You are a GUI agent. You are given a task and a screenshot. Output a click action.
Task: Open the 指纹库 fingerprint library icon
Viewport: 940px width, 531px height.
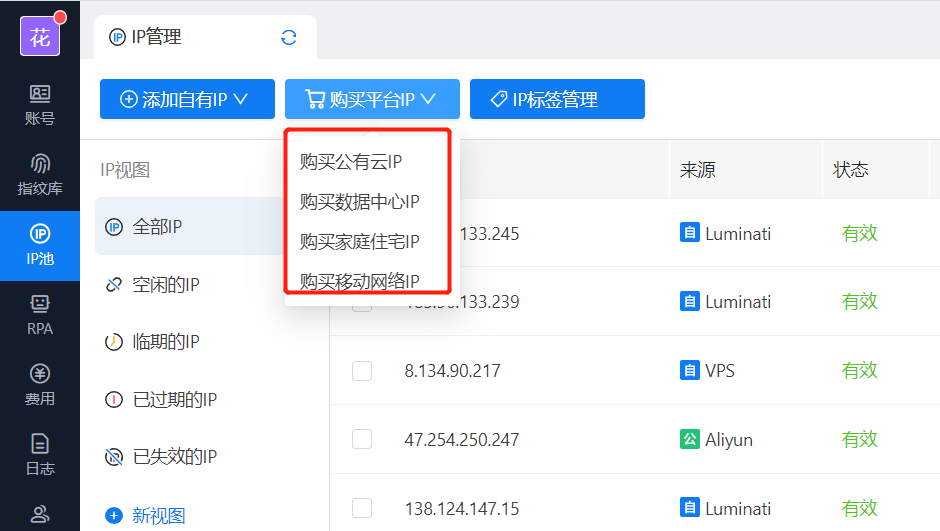[40, 174]
